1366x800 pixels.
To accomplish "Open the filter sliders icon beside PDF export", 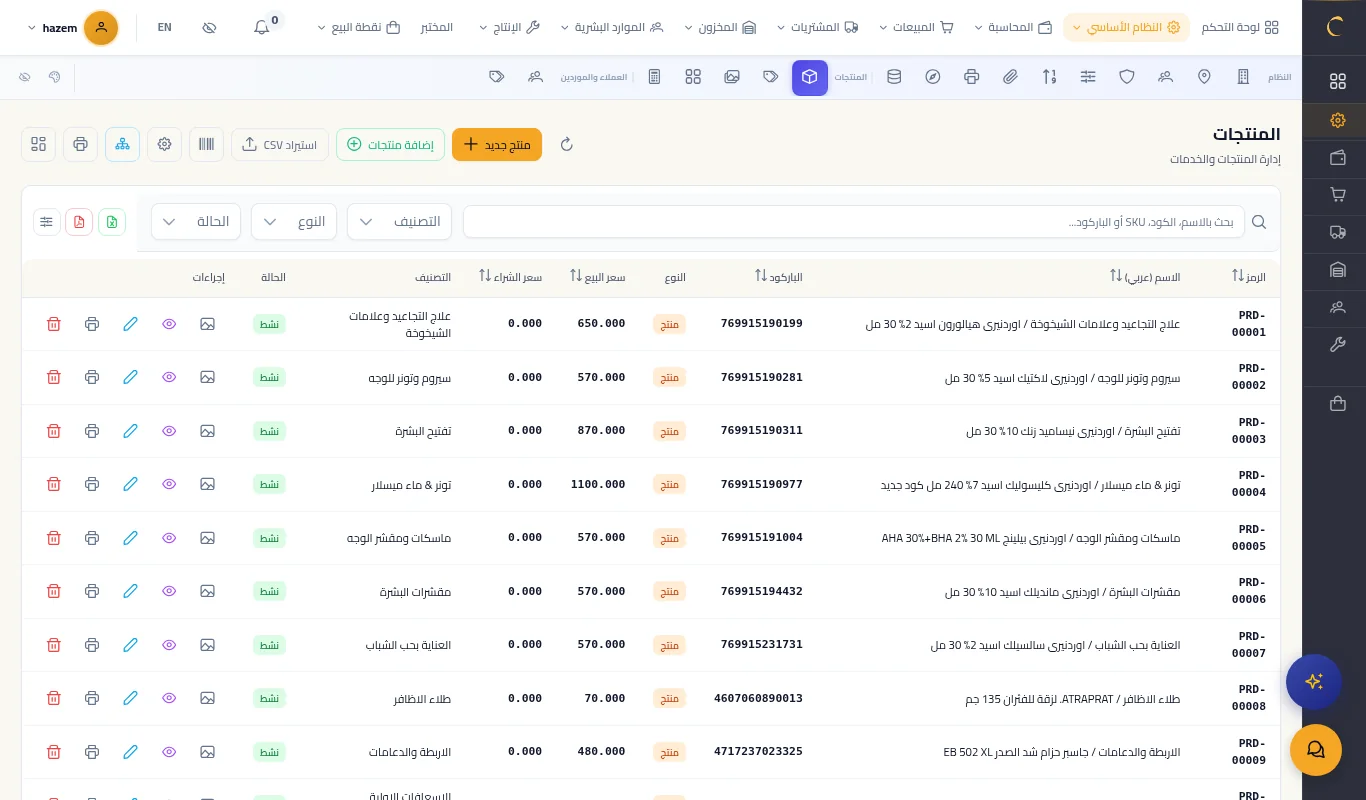I will pyautogui.click(x=47, y=222).
